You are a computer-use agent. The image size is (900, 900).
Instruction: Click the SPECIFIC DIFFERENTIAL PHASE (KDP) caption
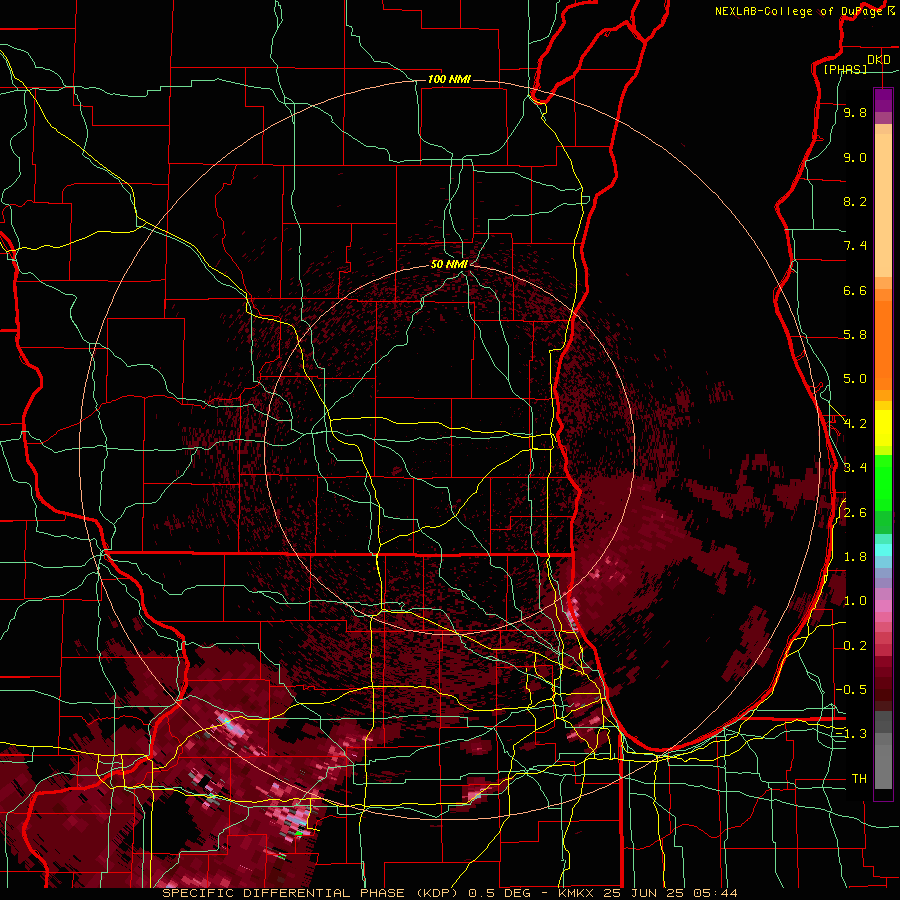point(311,893)
